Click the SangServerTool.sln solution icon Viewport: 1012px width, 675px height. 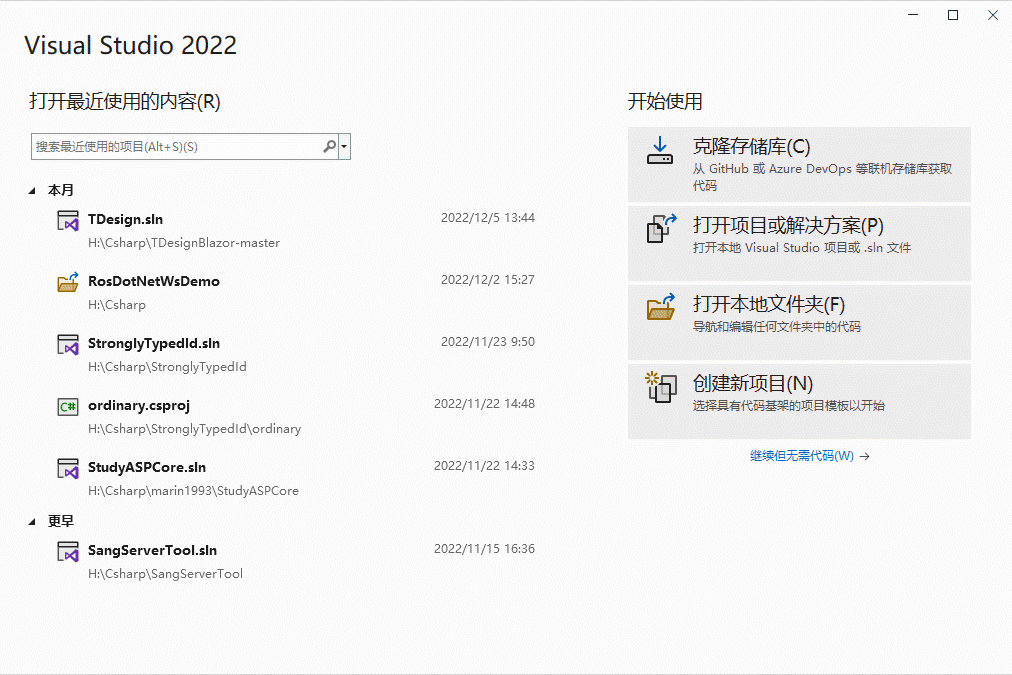(x=67, y=550)
